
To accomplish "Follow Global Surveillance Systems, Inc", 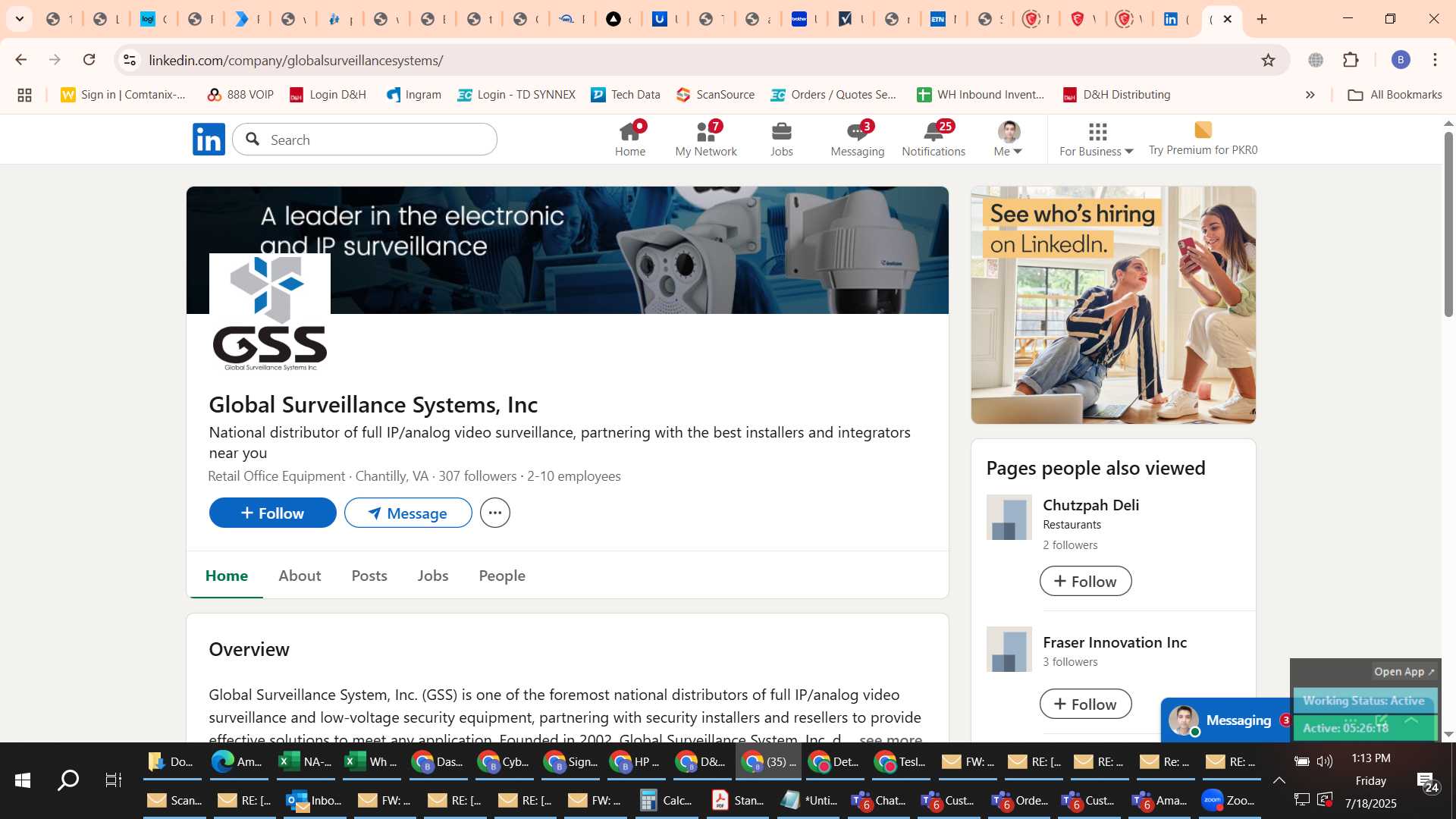I will point(272,513).
